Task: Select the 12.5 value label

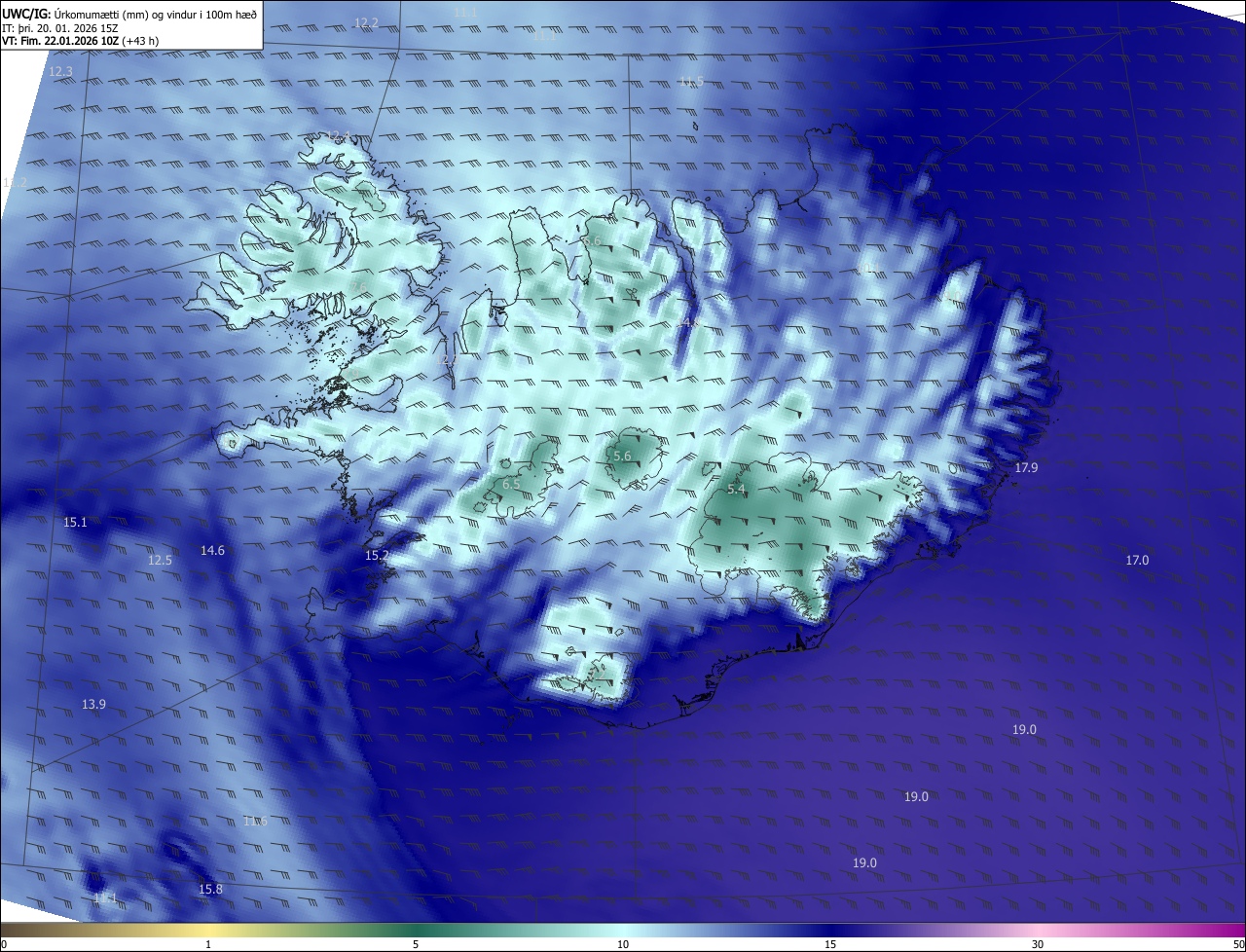Action: [160, 561]
